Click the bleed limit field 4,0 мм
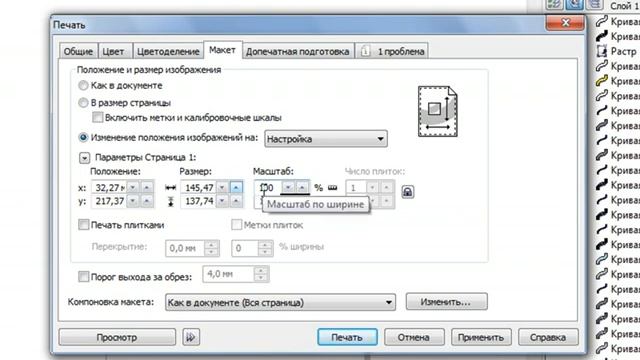The image size is (640, 360). point(229,274)
